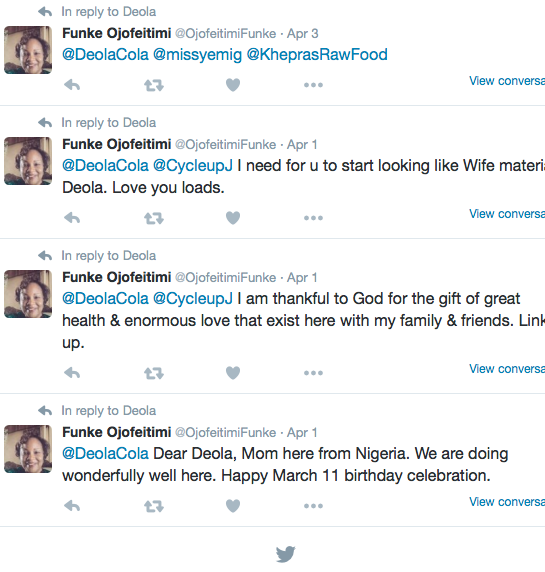Like the Apr 3 tweet
545x572 pixels.
[x=233, y=85]
